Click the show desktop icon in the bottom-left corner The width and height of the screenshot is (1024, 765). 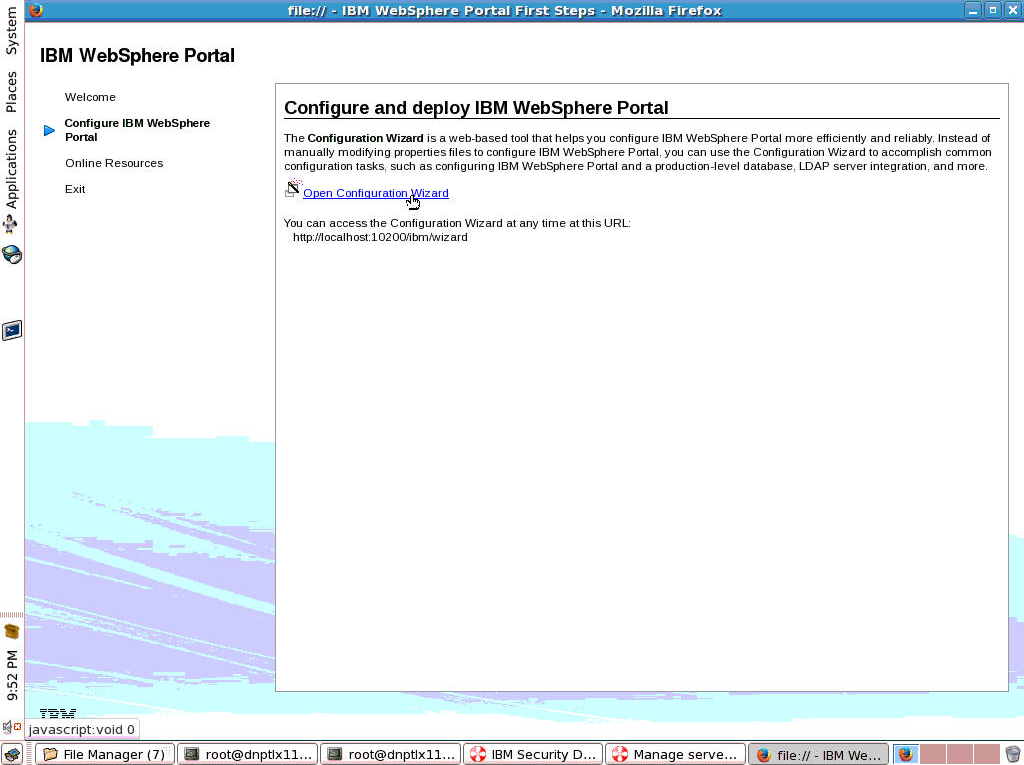[x=12, y=754]
